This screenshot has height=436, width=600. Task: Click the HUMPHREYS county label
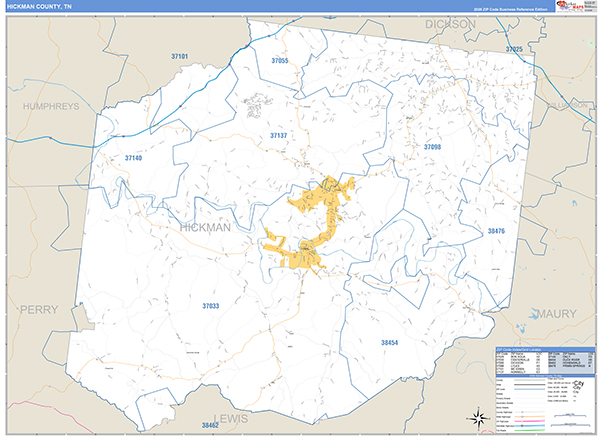(x=51, y=106)
